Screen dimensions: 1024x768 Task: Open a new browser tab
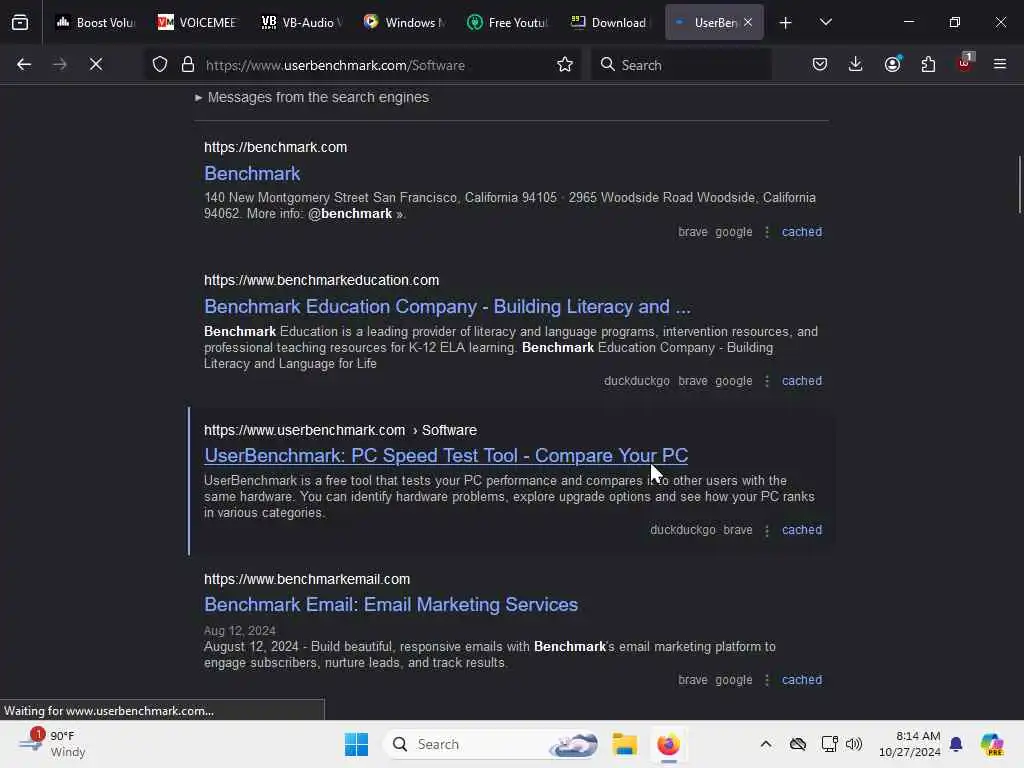pyautogui.click(x=786, y=22)
